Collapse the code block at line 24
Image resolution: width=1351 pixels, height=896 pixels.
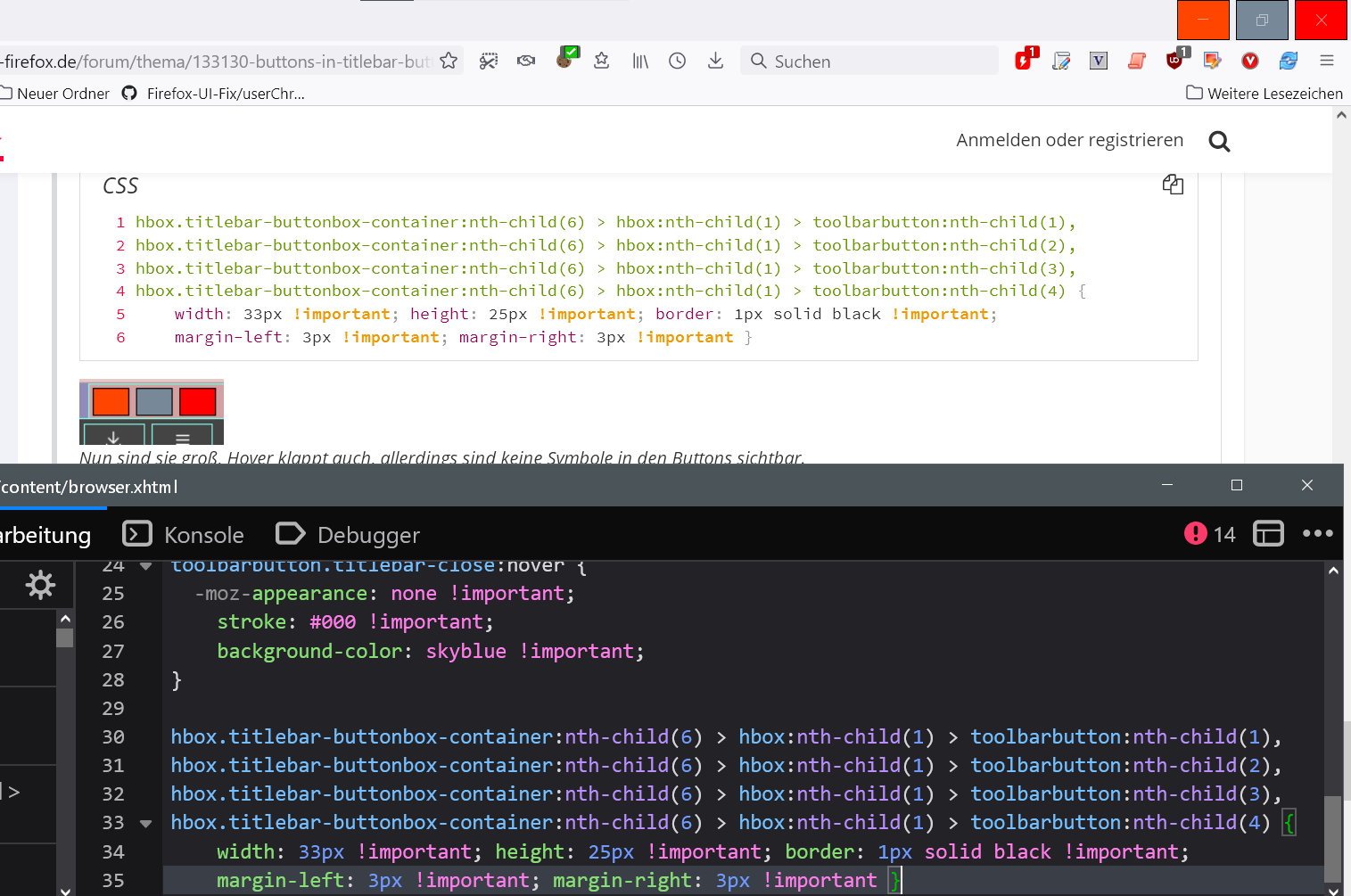click(146, 566)
